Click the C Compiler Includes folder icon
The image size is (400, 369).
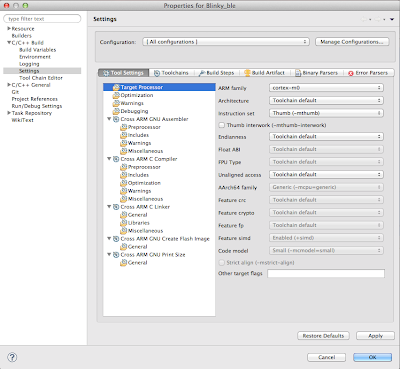[124, 175]
